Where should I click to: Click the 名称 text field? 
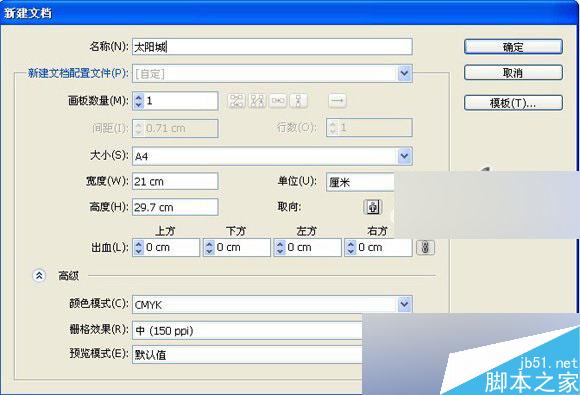(x=272, y=47)
